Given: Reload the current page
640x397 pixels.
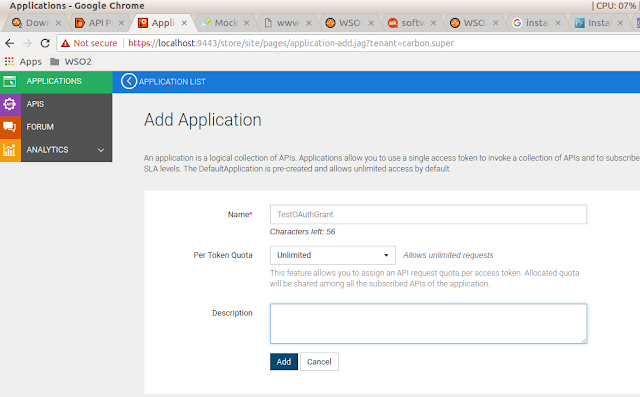Looking at the screenshot, I should [x=45, y=43].
